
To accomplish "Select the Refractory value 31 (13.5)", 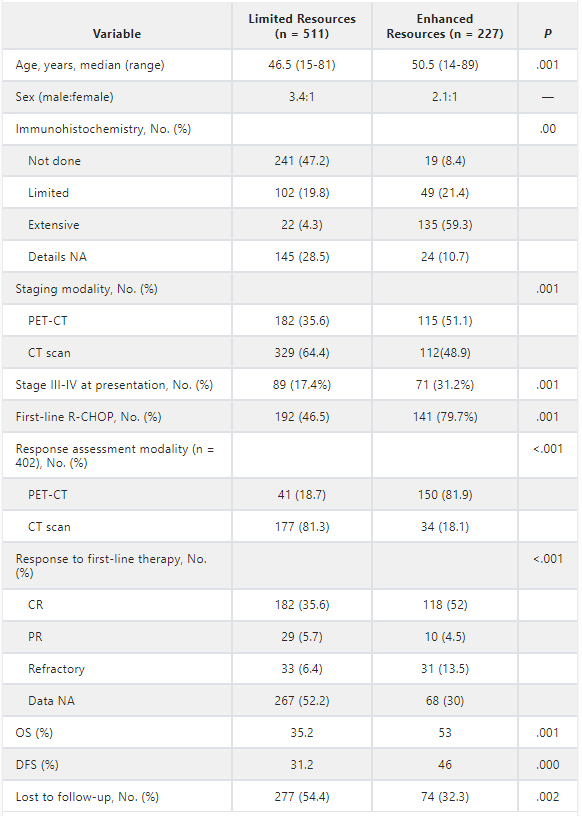I will (445, 669).
